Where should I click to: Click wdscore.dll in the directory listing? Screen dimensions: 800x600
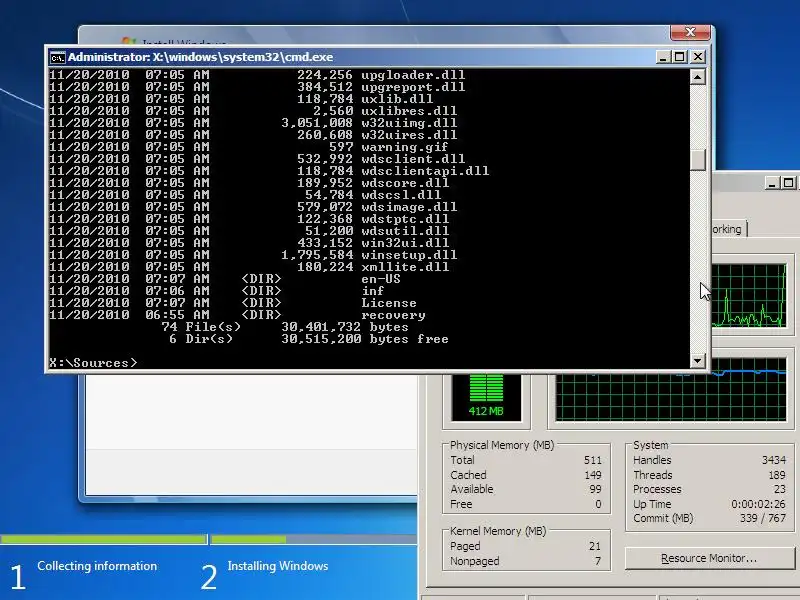[405, 183]
